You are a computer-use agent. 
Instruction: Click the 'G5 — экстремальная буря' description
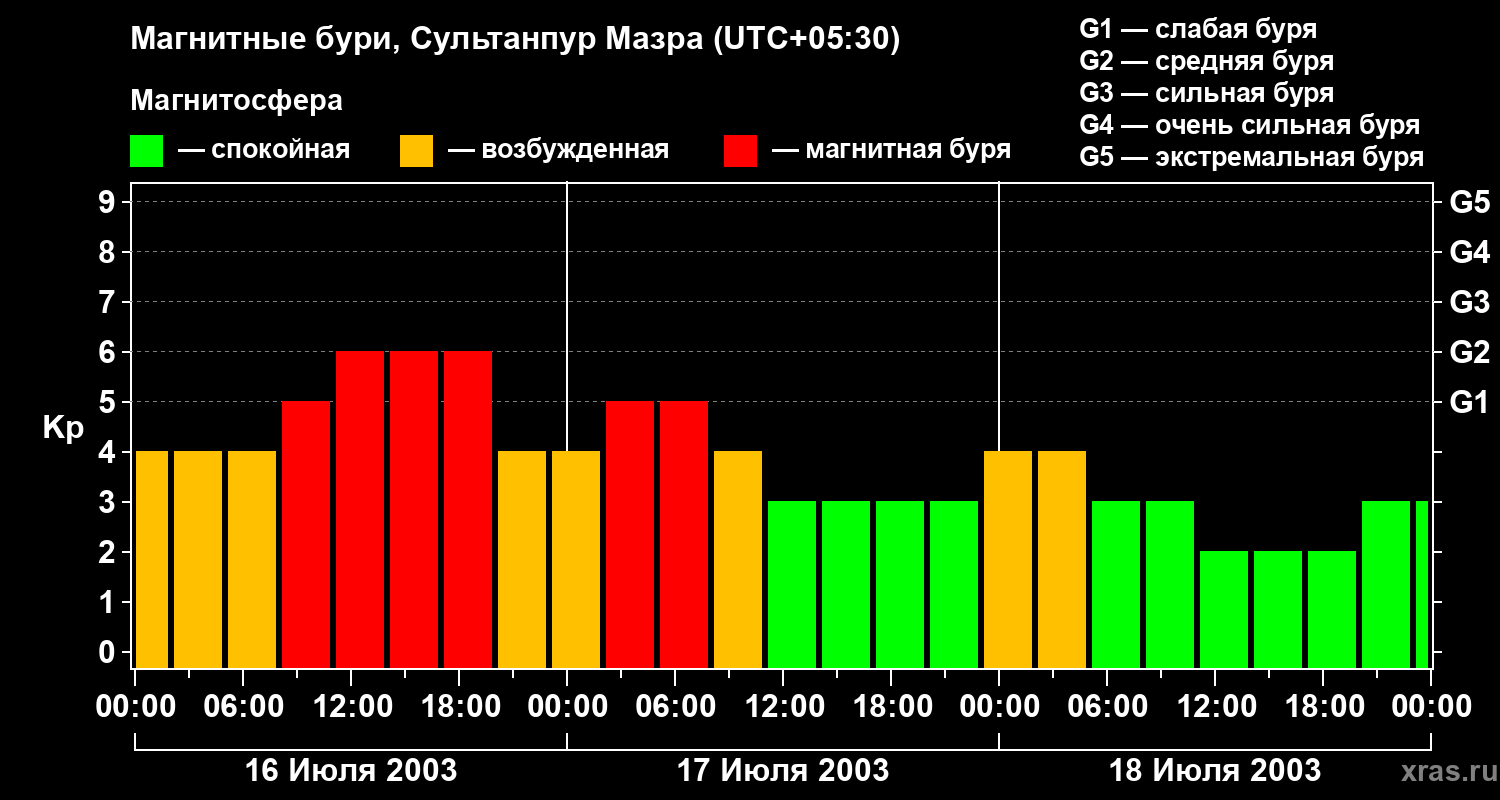click(1252, 158)
